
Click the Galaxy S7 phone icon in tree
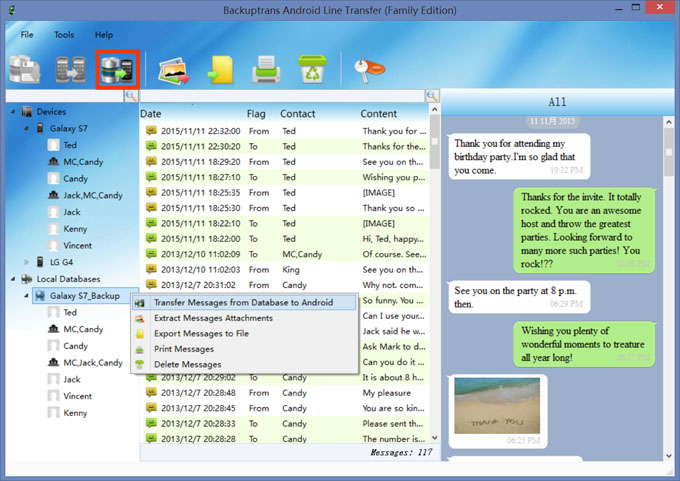(x=40, y=128)
